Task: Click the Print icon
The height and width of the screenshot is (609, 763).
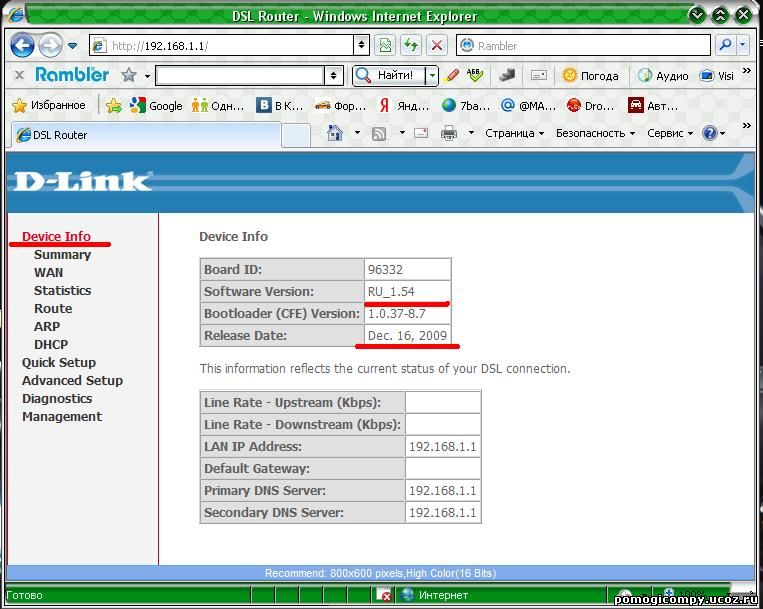Action: (449, 133)
